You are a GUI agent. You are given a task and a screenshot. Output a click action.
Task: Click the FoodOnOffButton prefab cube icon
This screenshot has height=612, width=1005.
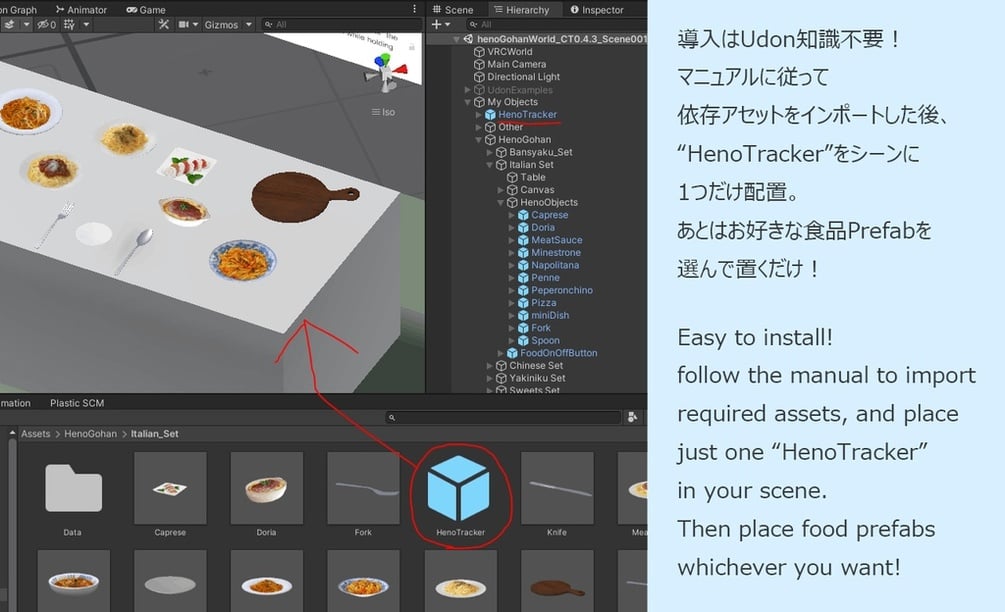[x=512, y=353]
